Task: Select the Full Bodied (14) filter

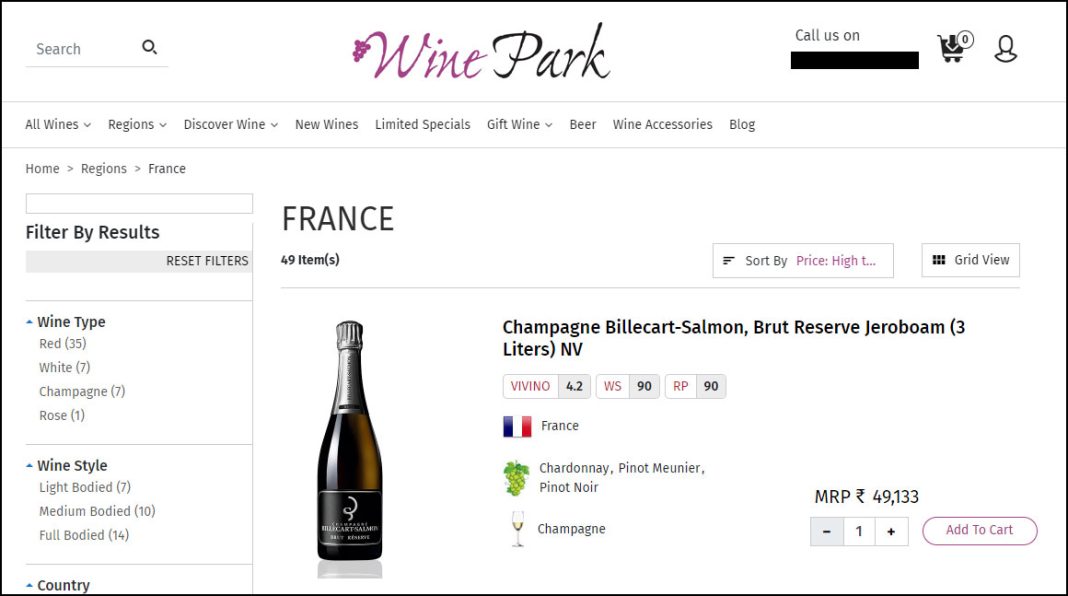Action: click(x=84, y=535)
